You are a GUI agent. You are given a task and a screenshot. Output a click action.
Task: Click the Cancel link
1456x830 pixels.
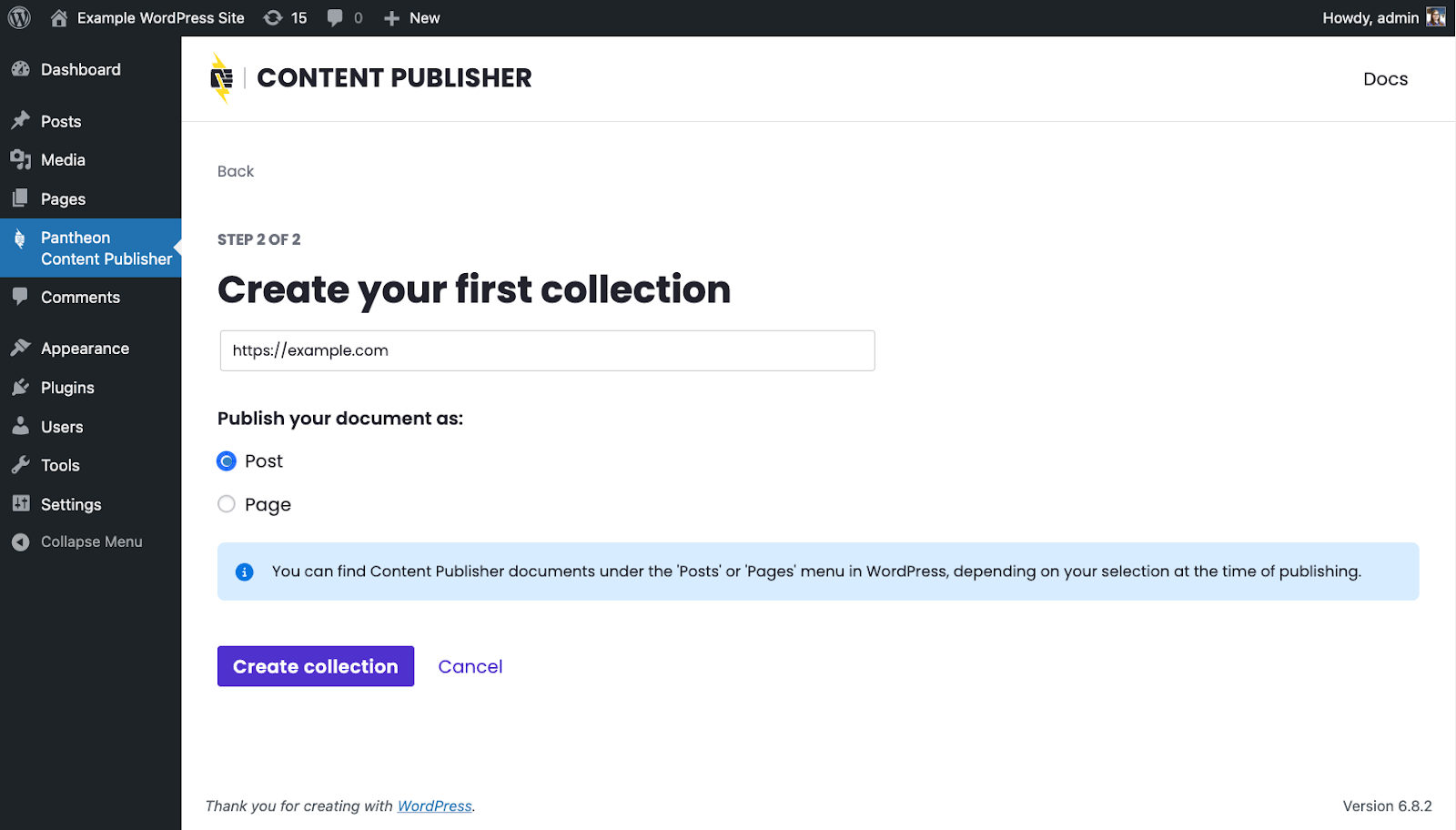470,666
